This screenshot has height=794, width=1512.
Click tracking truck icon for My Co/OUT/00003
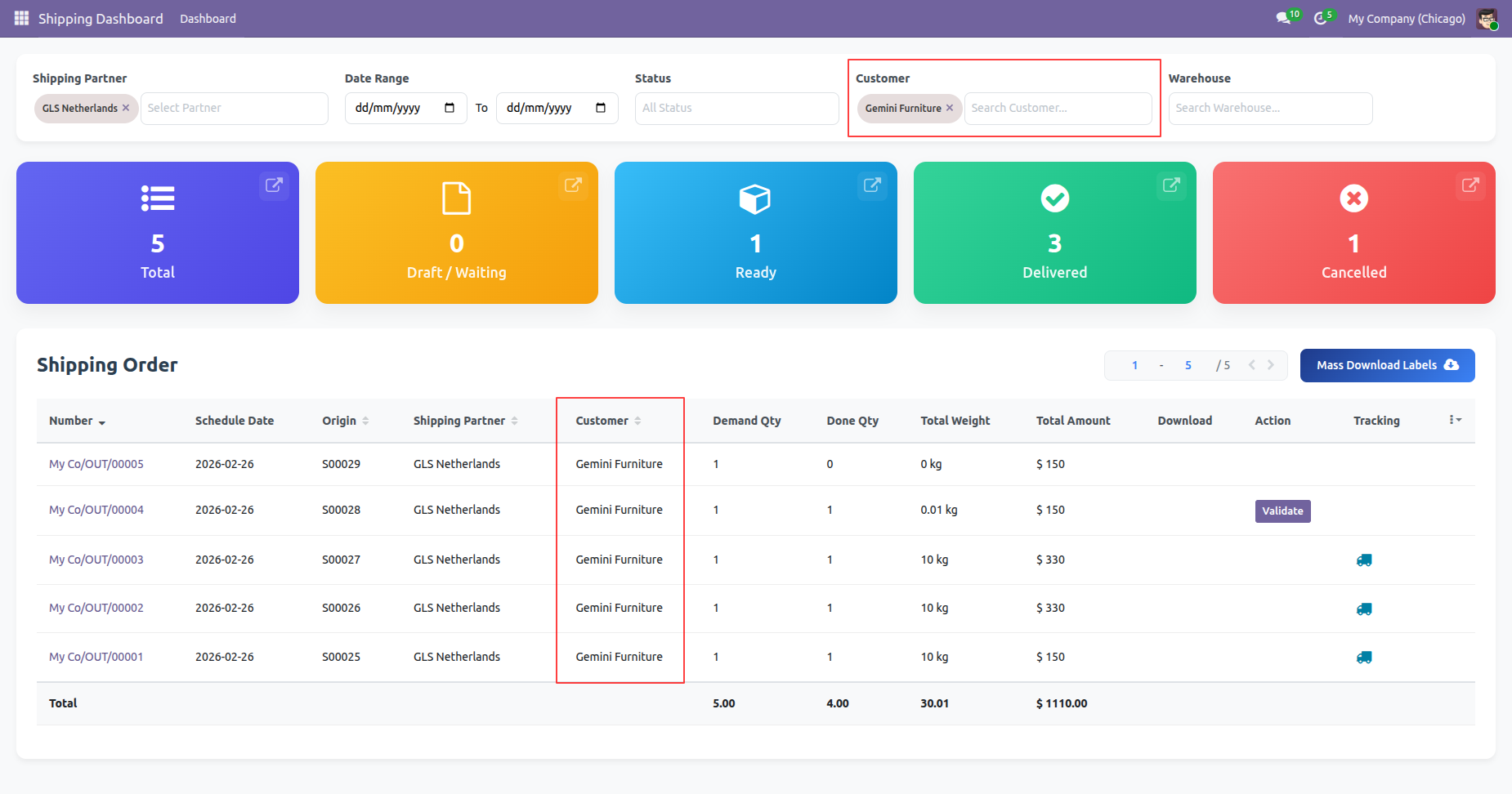click(x=1364, y=560)
